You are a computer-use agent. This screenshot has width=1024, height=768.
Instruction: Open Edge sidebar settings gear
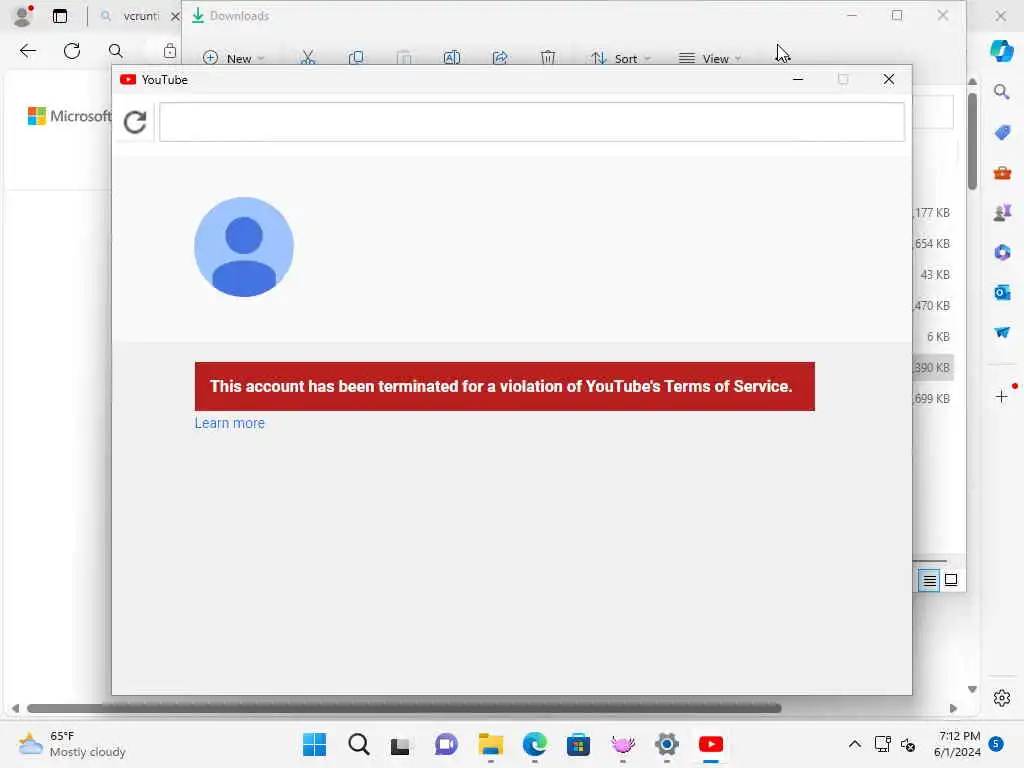click(x=1002, y=698)
